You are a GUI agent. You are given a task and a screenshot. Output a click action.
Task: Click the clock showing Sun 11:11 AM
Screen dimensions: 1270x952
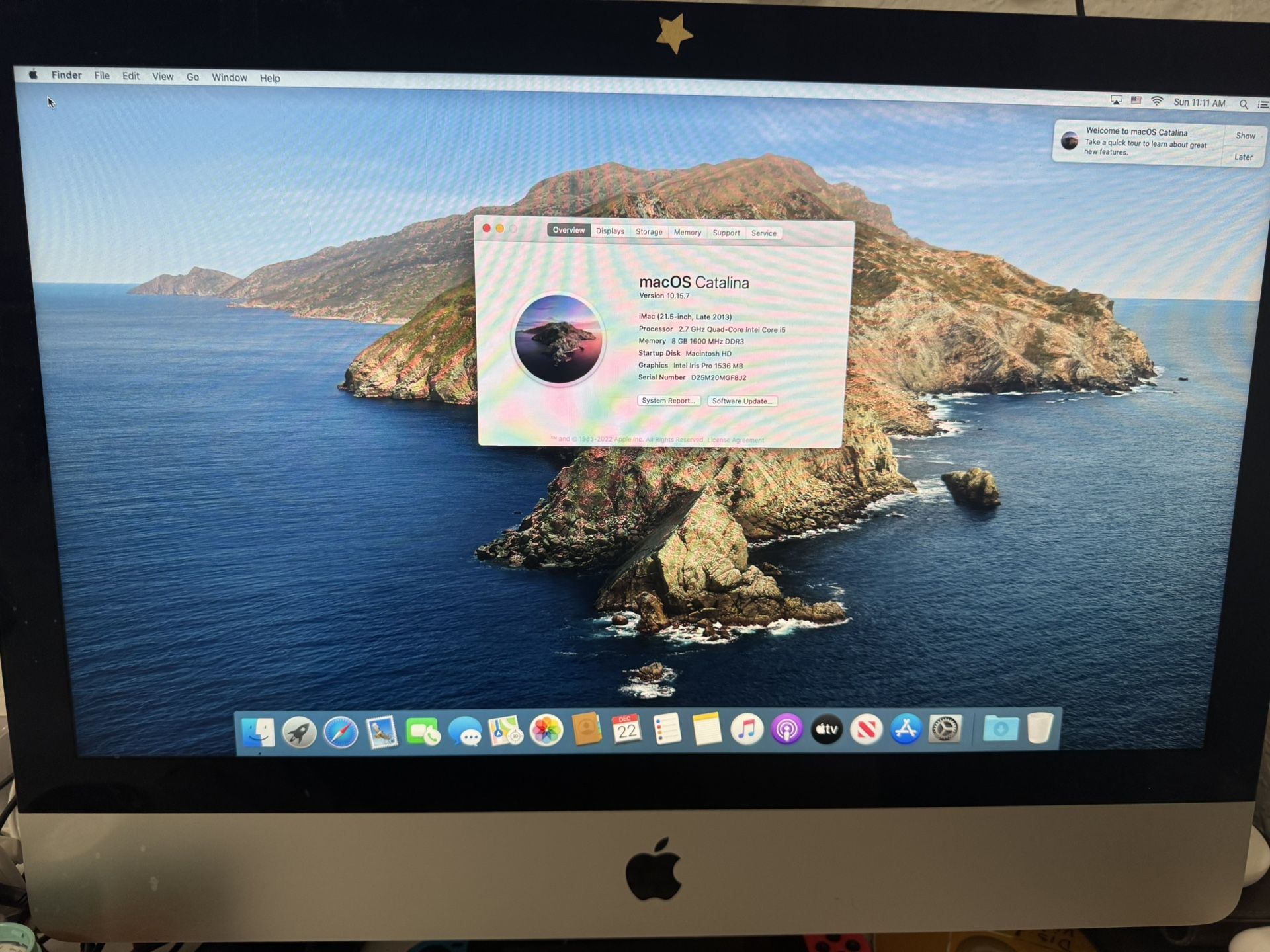click(x=1199, y=102)
